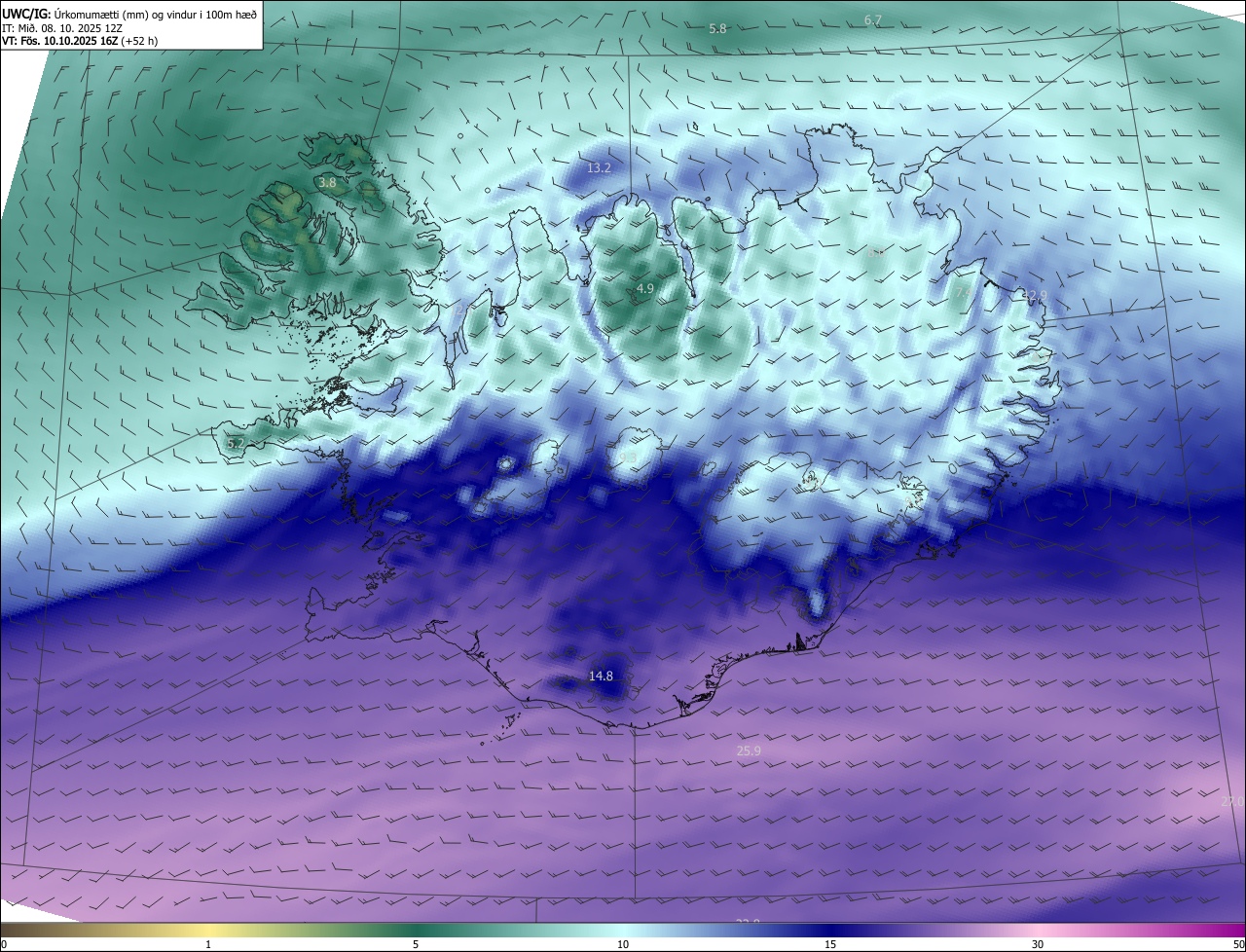Viewport: 1246px width, 952px height.
Task: Click the 4.9 value on the map
Action: 645,289
